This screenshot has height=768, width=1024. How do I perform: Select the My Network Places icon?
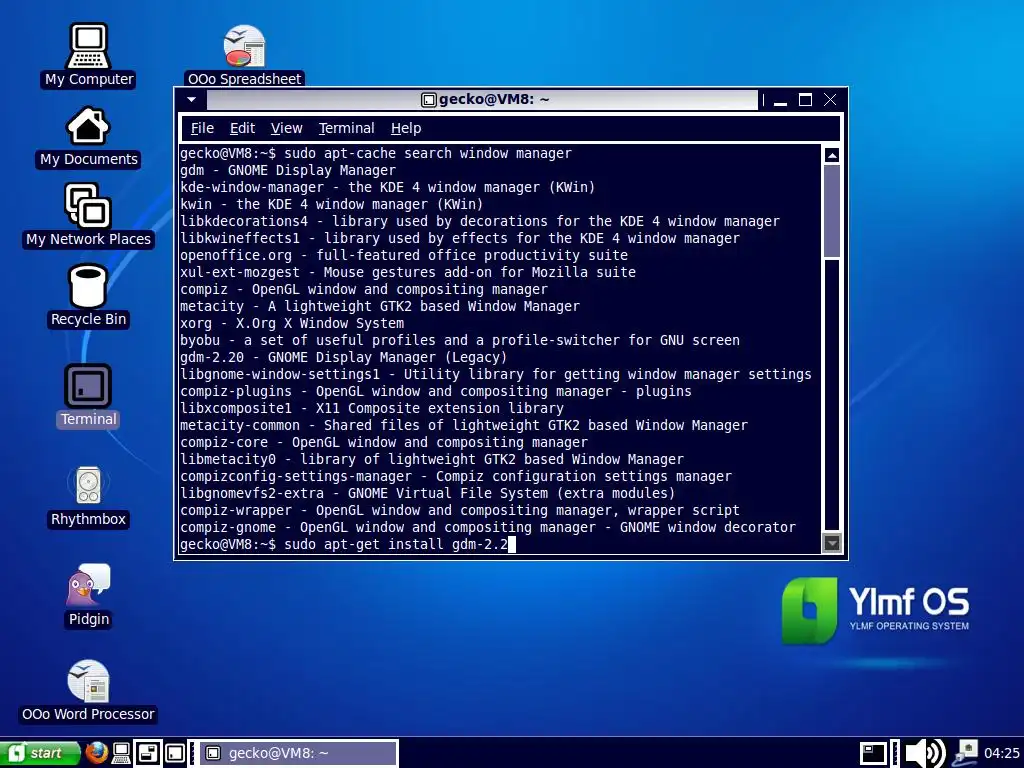coord(88,216)
